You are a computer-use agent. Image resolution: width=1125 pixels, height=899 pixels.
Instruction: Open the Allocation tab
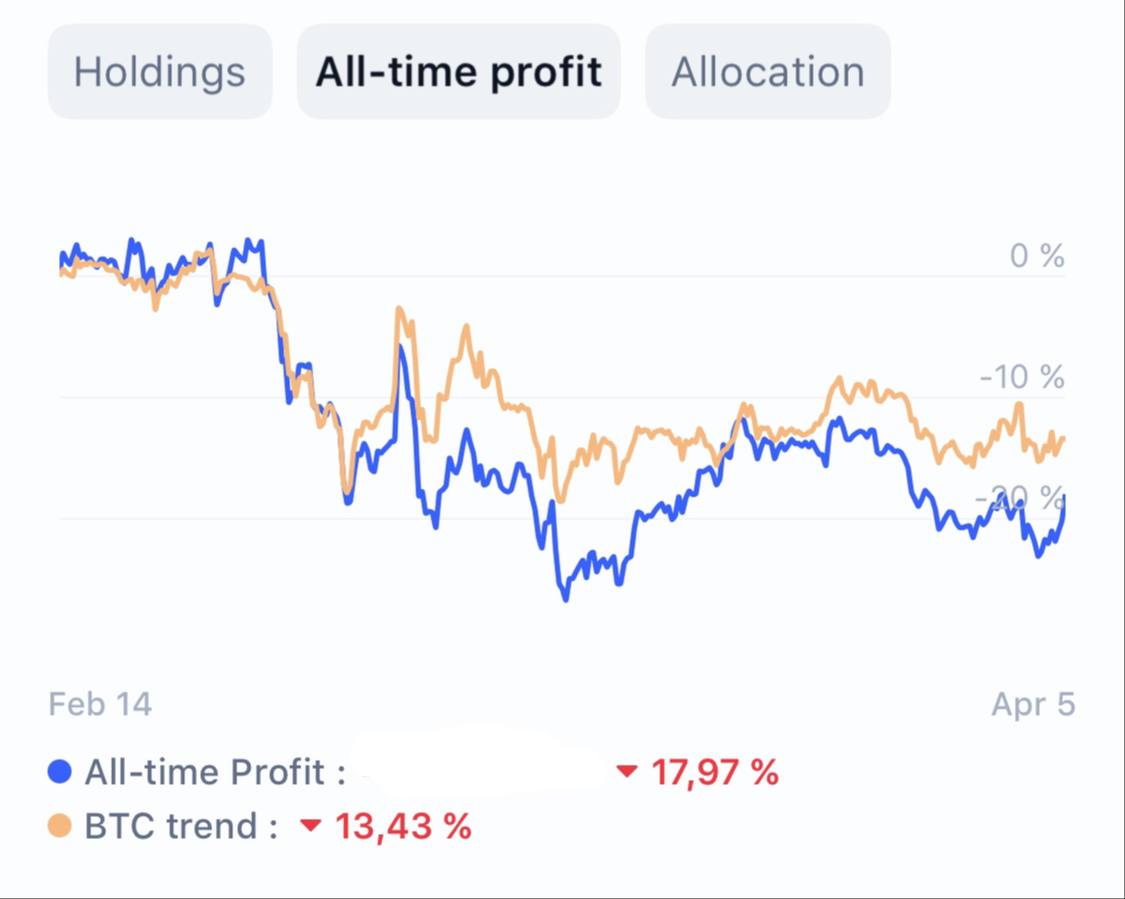(x=767, y=72)
